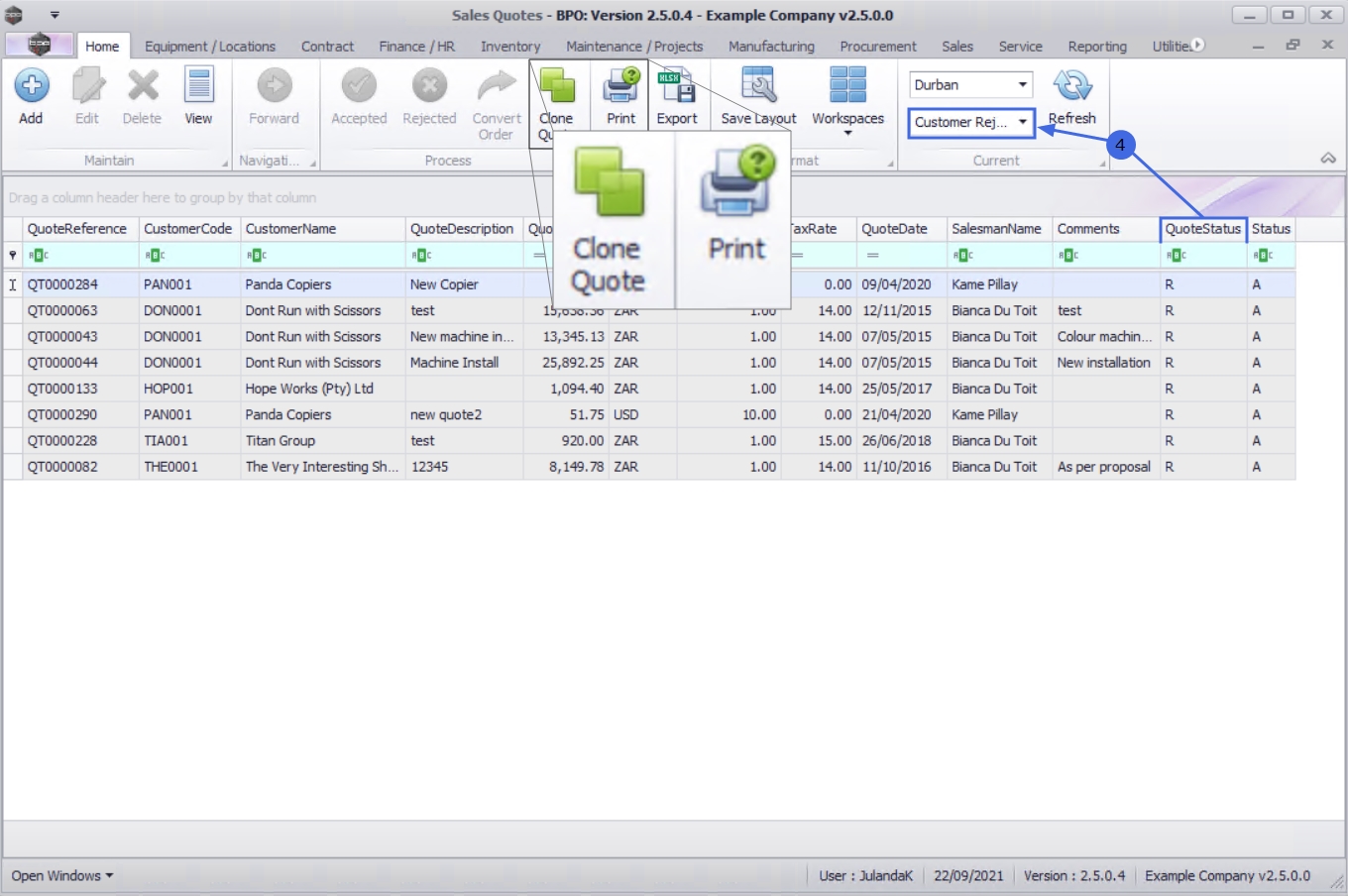This screenshot has width=1348, height=896.
Task: Open the Equipment / Locations tab
Action: tap(210, 47)
